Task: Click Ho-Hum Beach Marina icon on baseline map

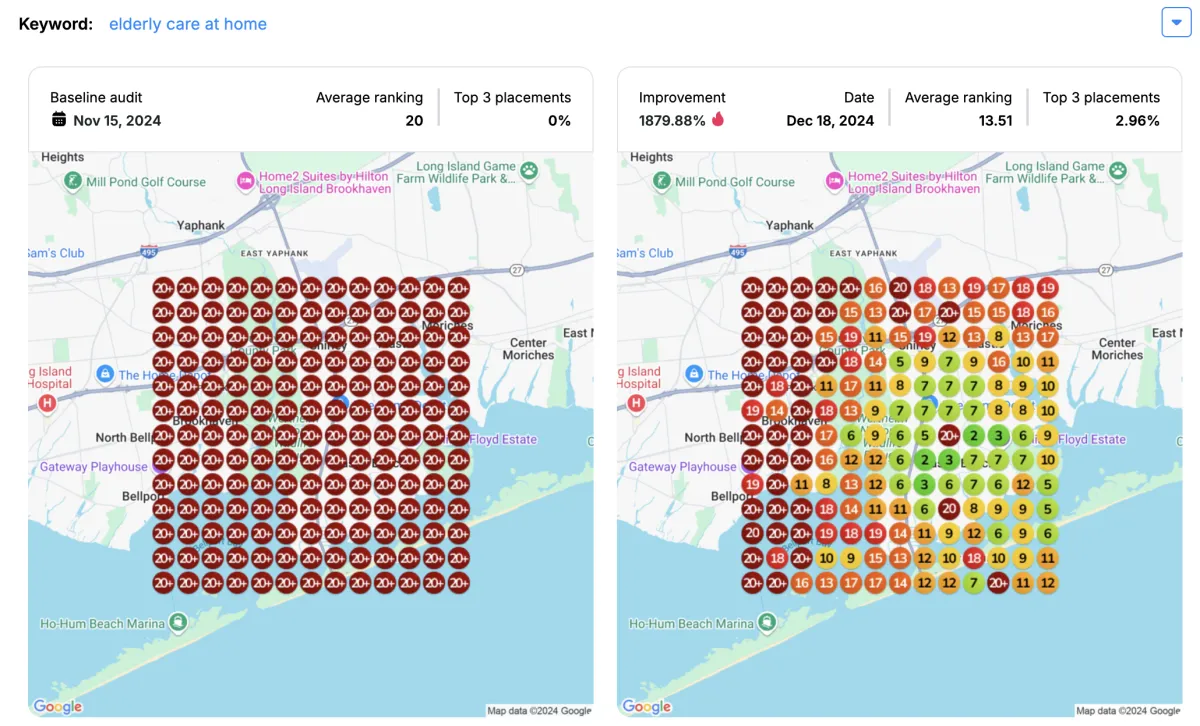Action: 178,623
